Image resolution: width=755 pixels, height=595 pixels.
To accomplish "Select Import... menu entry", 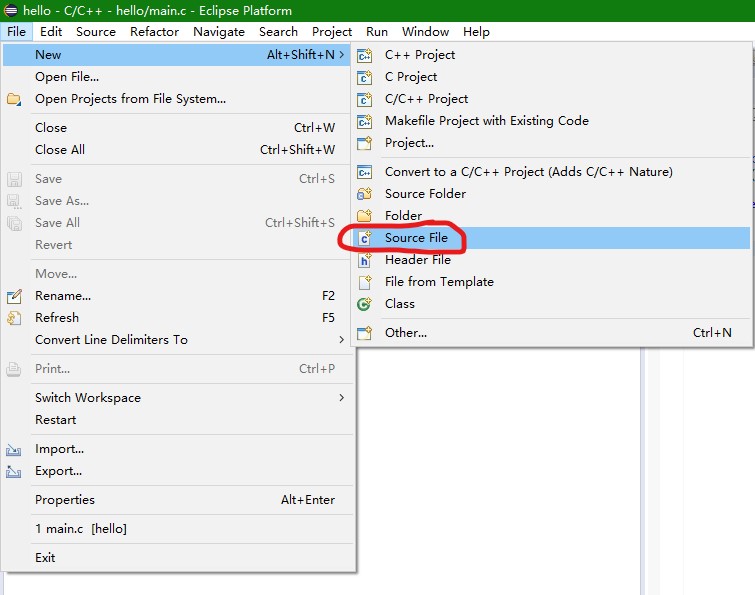I will [178, 449].
